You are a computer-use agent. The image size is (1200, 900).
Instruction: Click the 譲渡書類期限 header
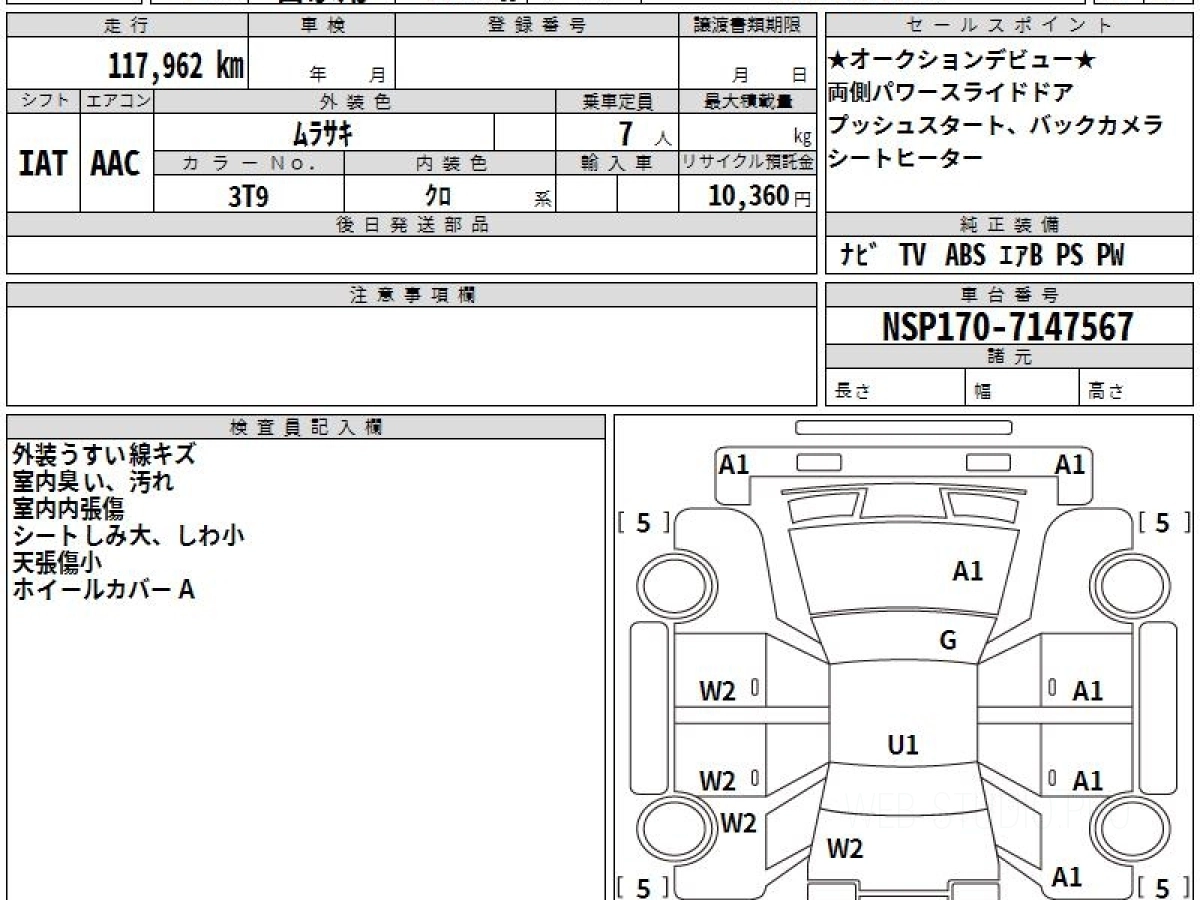tap(747, 26)
